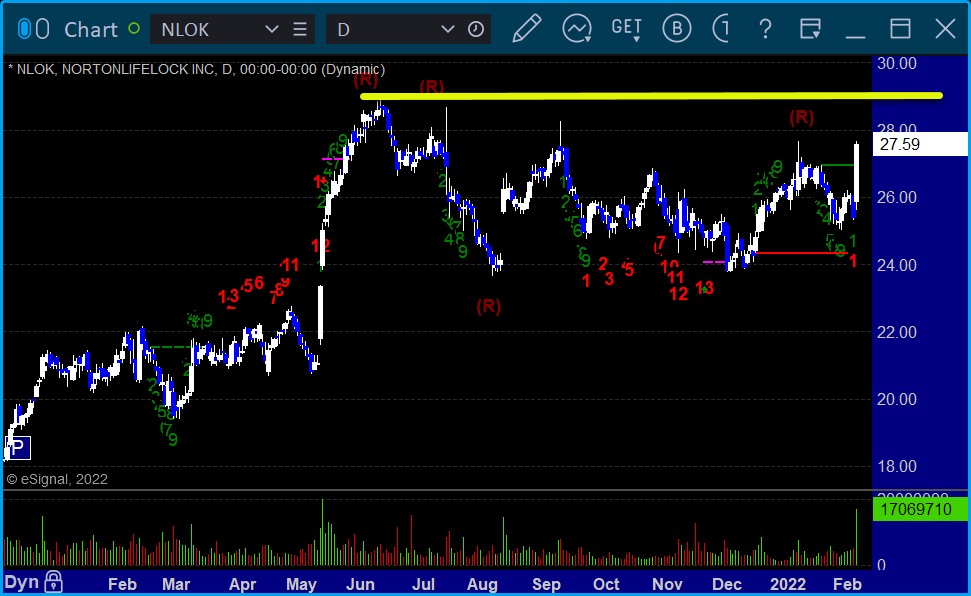Open the pencil drawing tools icon

527,28
